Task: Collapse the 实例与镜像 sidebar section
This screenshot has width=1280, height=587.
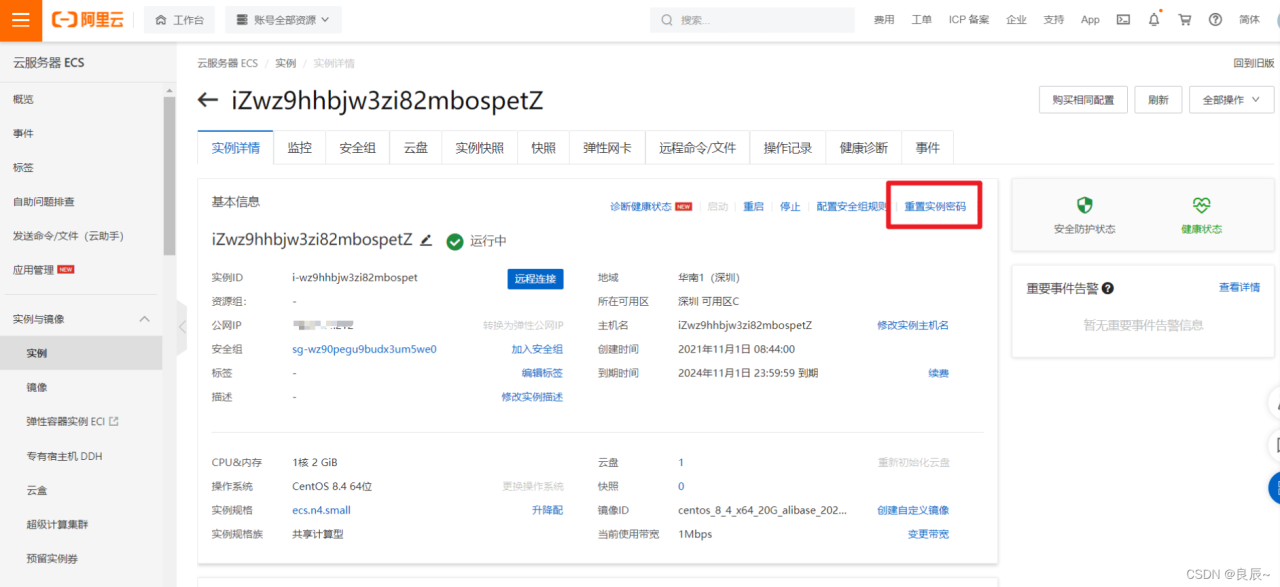Action: [144, 319]
